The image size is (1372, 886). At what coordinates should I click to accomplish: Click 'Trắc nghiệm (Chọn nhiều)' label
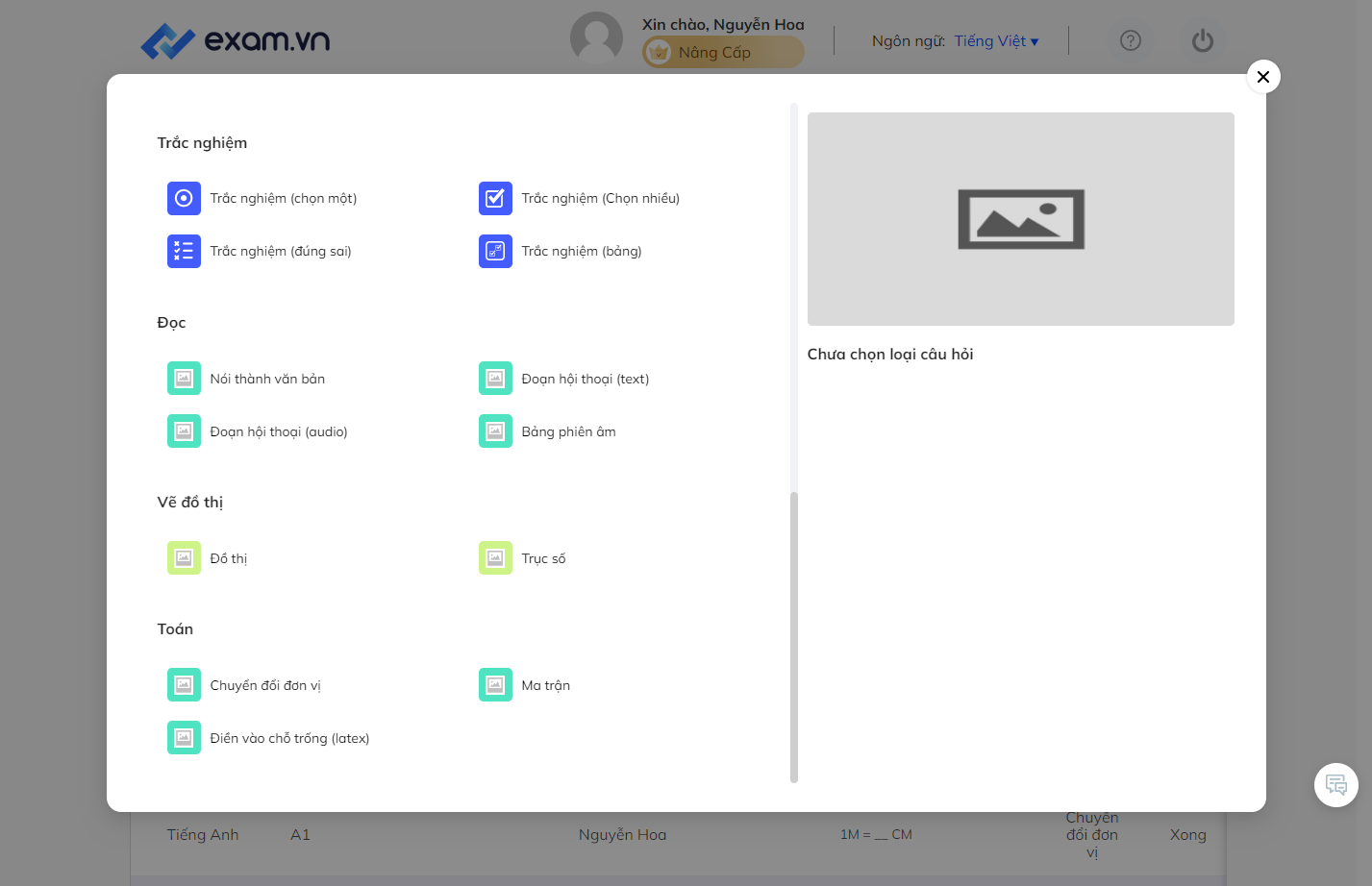pyautogui.click(x=601, y=198)
